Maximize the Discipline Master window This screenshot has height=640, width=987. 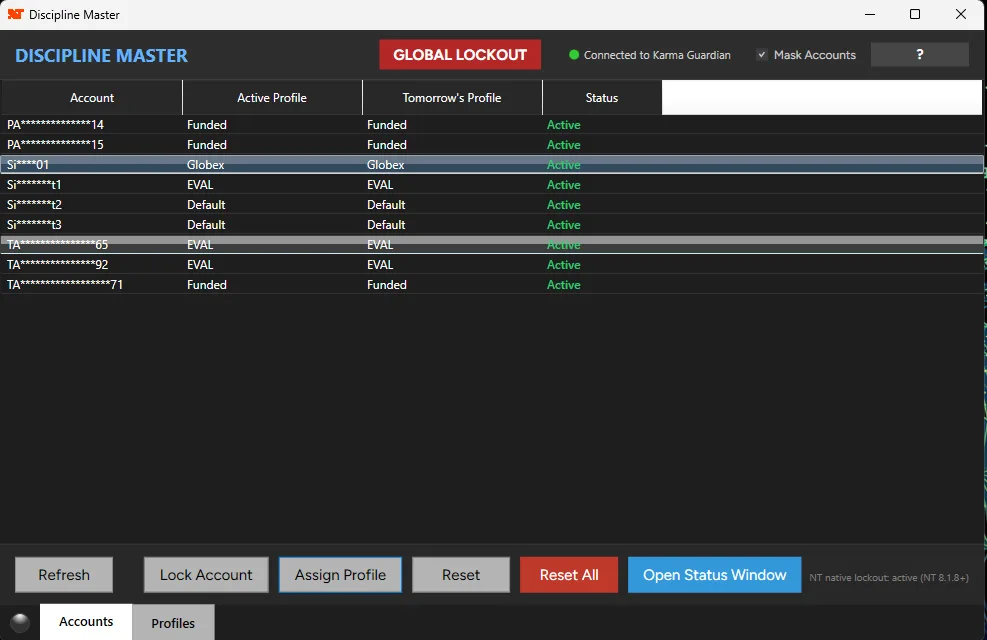(915, 14)
